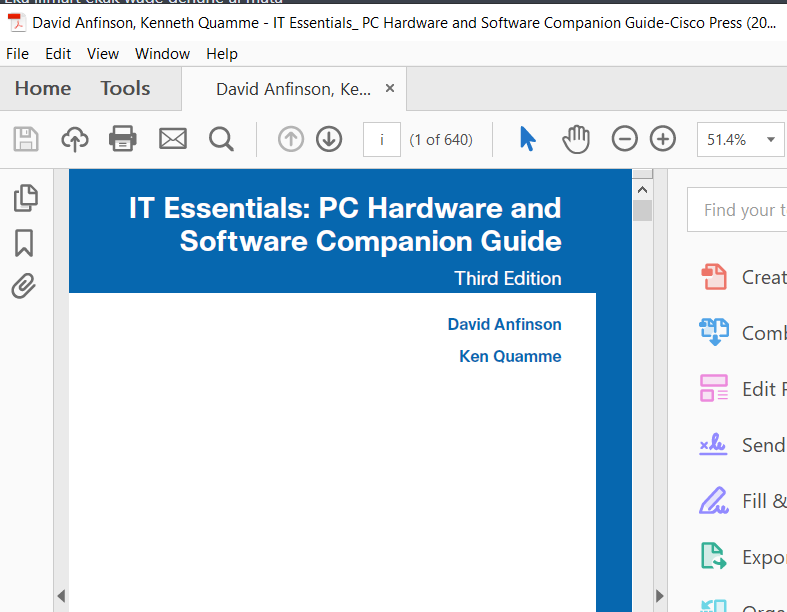Screen dimensions: 787x612
Task: Click the David Anfinson author name
Action: [x=504, y=324]
